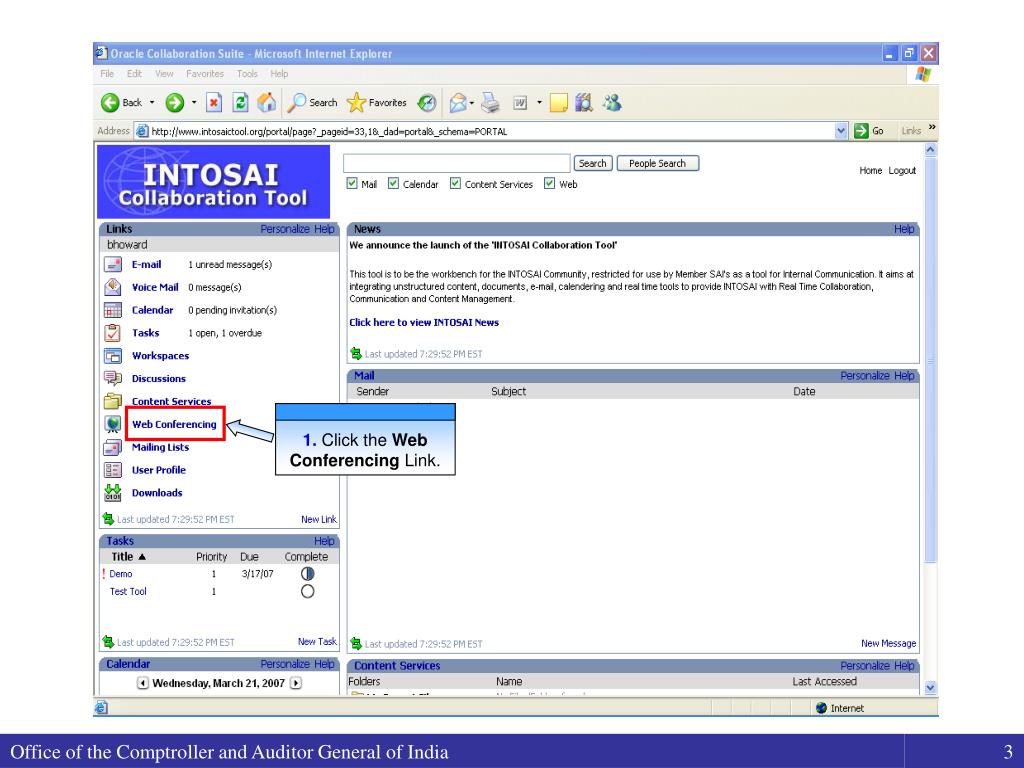The width and height of the screenshot is (1024, 768).
Task: Mark the Test Tool task complete
Action: tap(308, 592)
